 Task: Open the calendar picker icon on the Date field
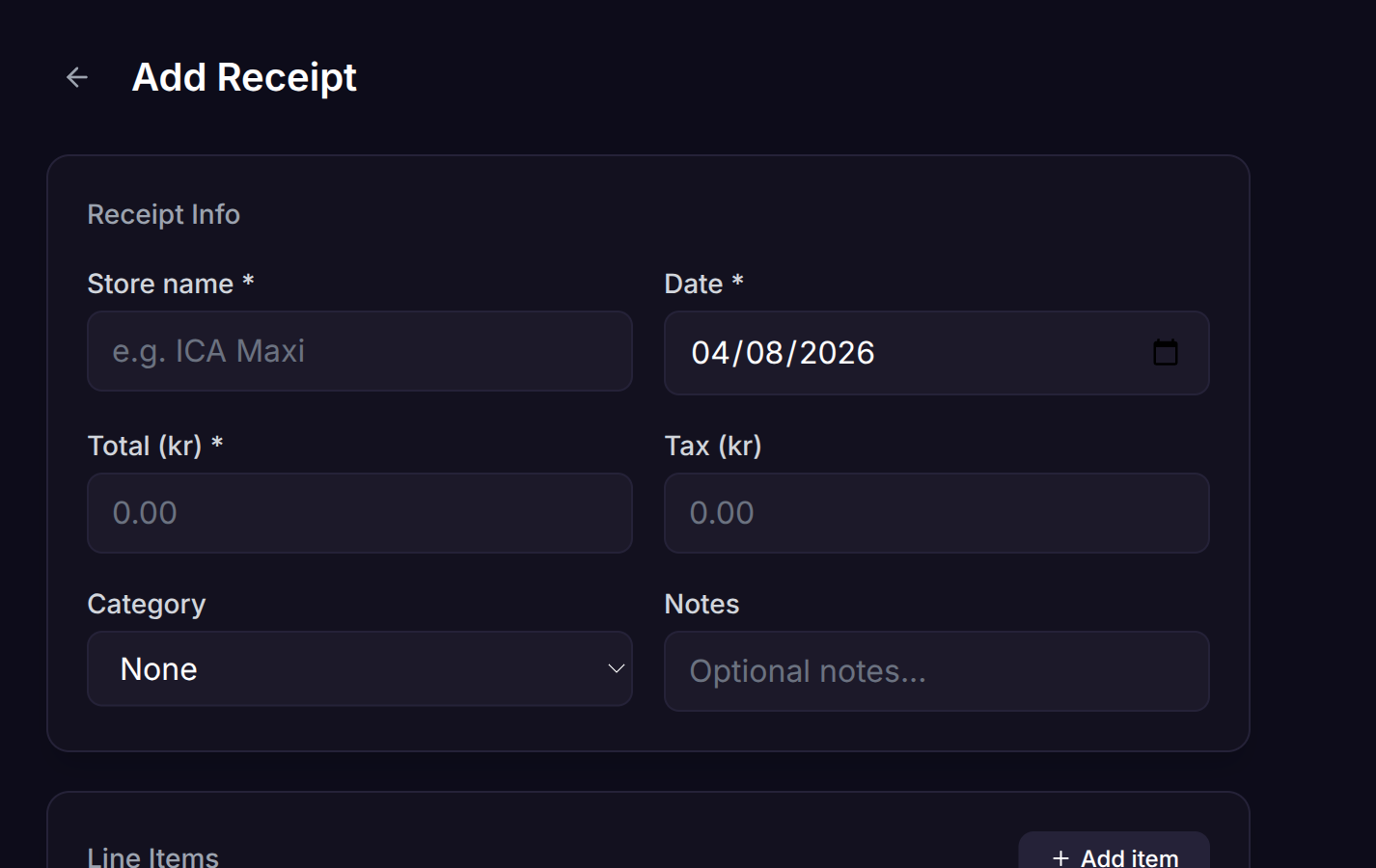pos(1166,353)
